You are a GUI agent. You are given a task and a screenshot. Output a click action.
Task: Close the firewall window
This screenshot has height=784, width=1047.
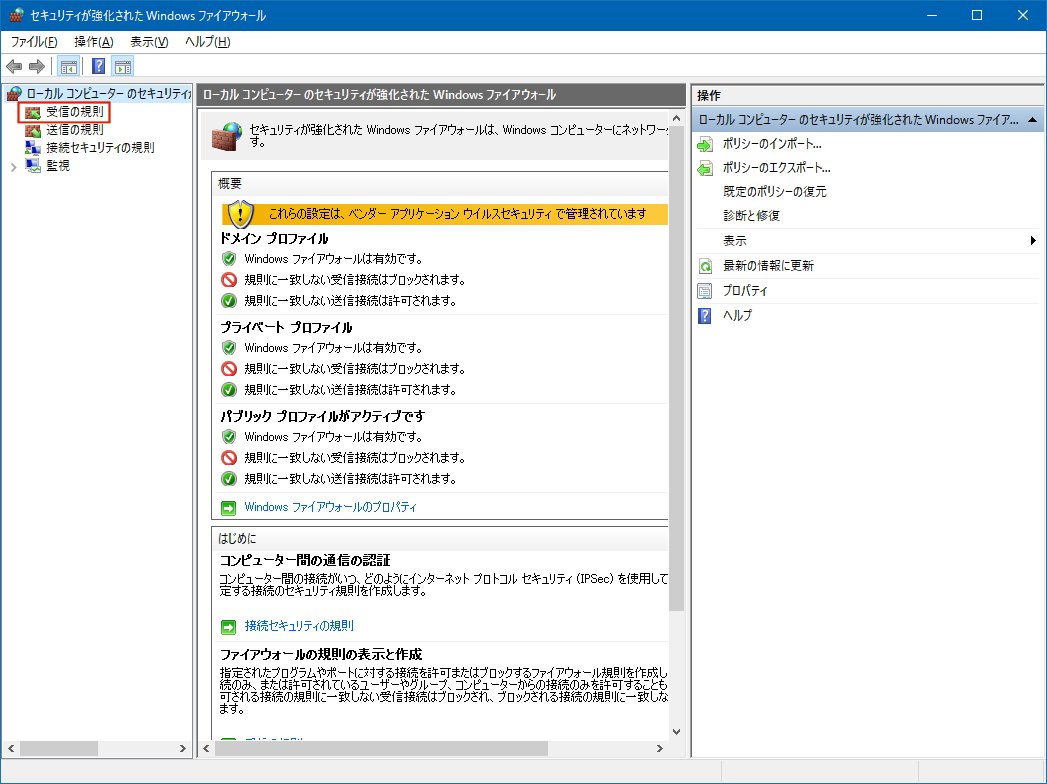click(x=1022, y=15)
